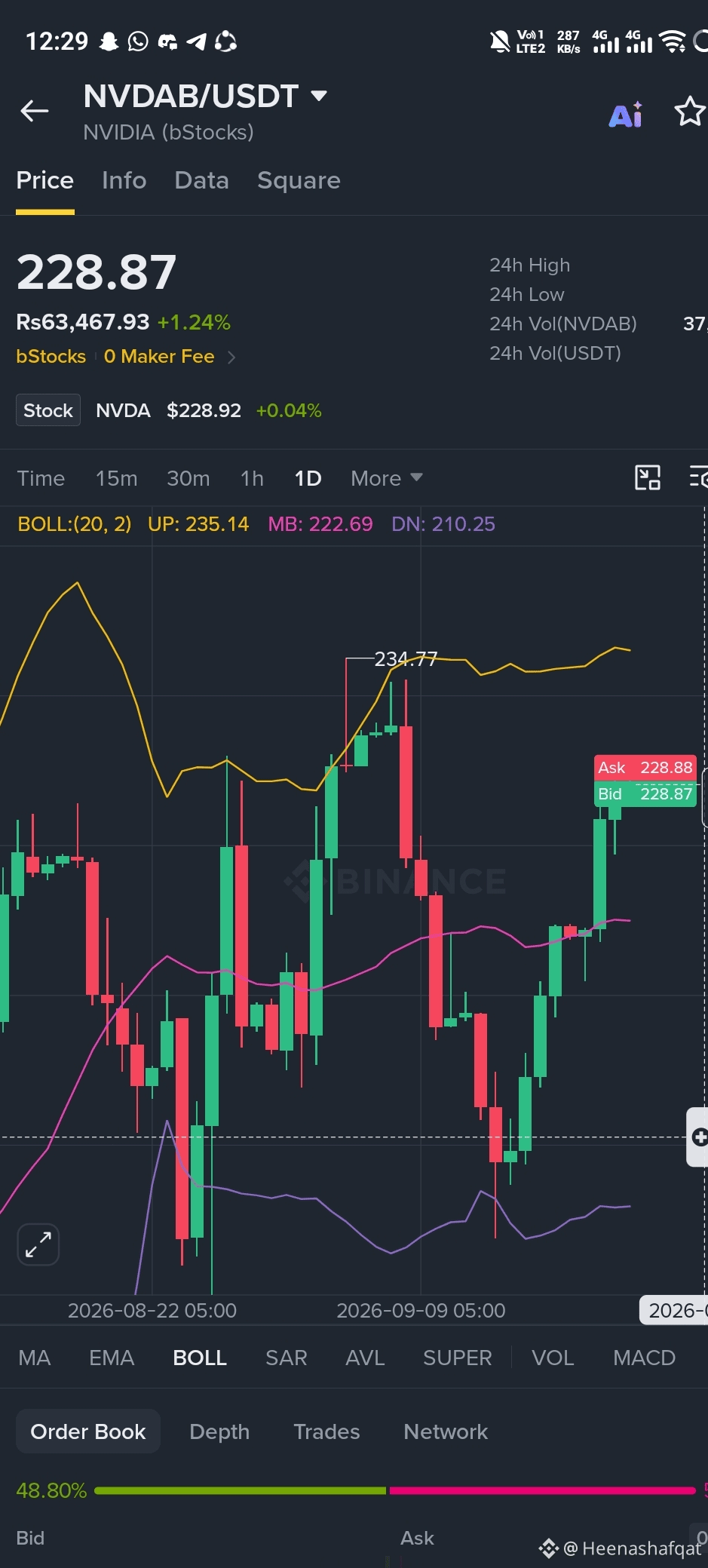Tap the Ask 228.88 price label

[645, 768]
